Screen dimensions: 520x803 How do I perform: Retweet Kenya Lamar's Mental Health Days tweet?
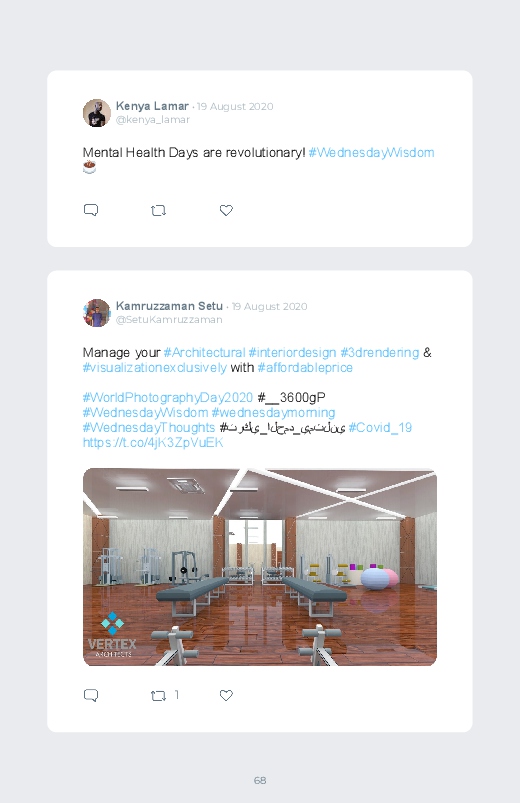pos(158,210)
